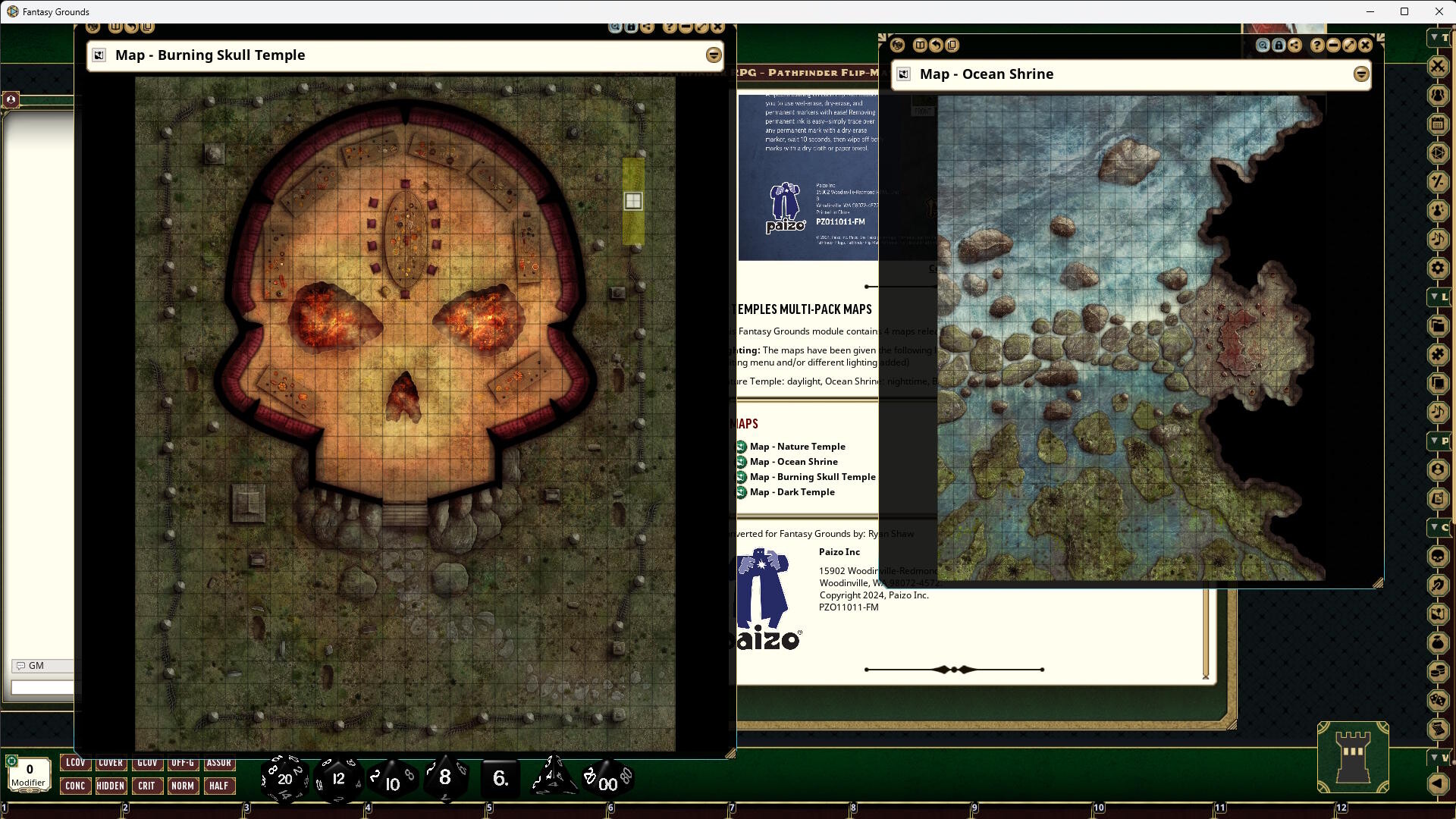Select hotkey slot 9

pos(1034,809)
